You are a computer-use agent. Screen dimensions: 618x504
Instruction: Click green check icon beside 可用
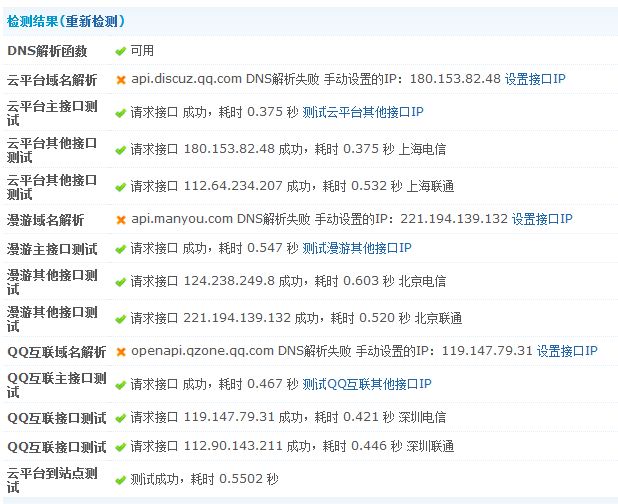click(x=120, y=51)
